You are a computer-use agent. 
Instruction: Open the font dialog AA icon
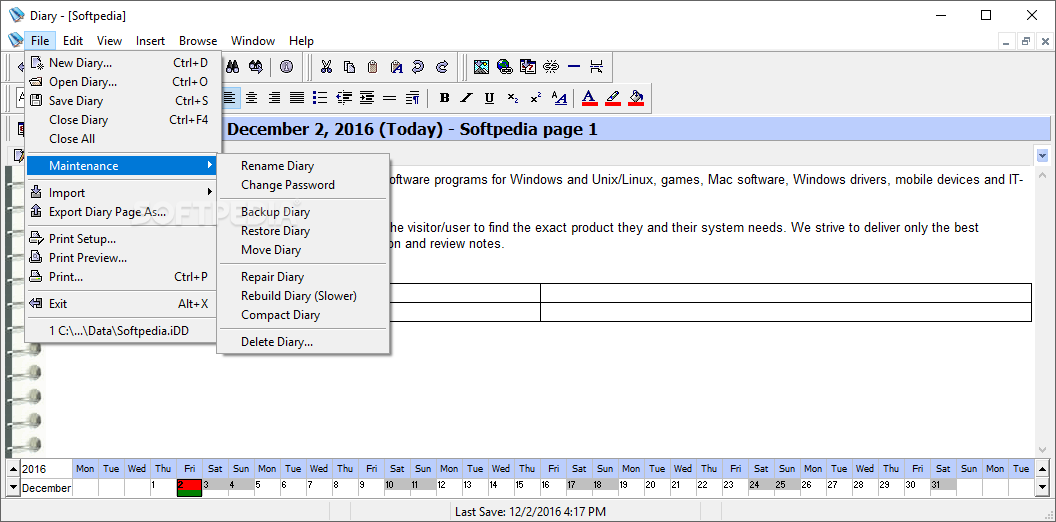[x=559, y=98]
